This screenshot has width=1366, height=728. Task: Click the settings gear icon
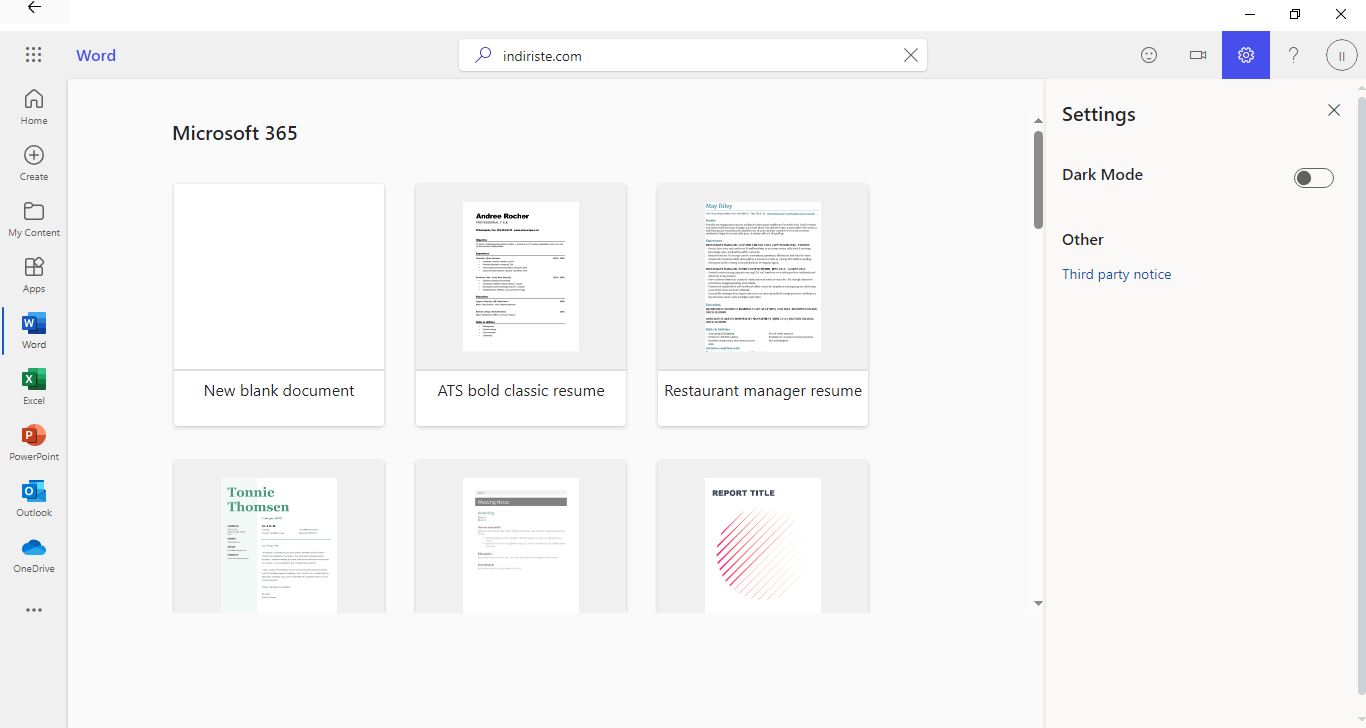pyautogui.click(x=1246, y=55)
